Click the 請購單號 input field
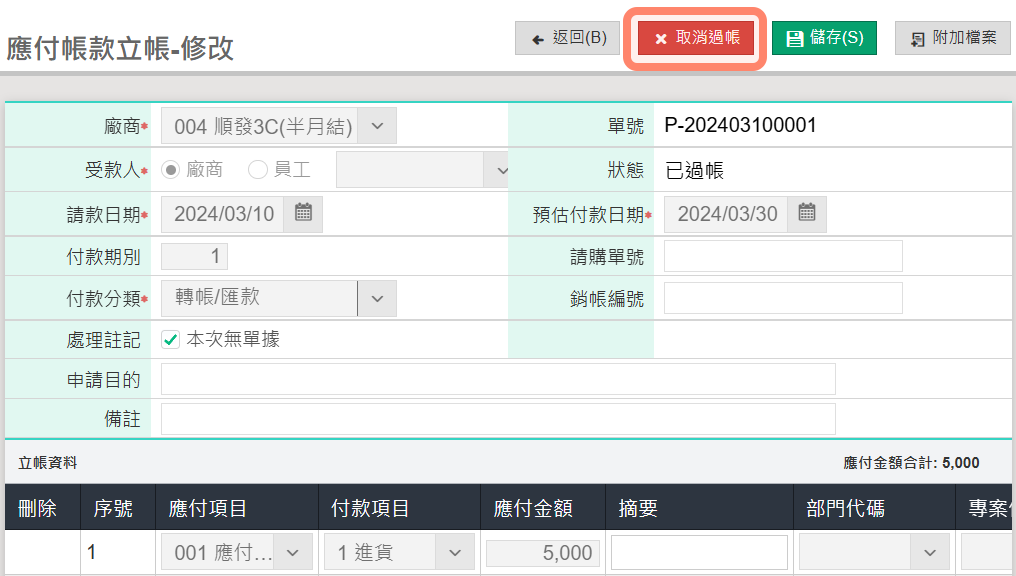1016x576 pixels. tap(783, 256)
